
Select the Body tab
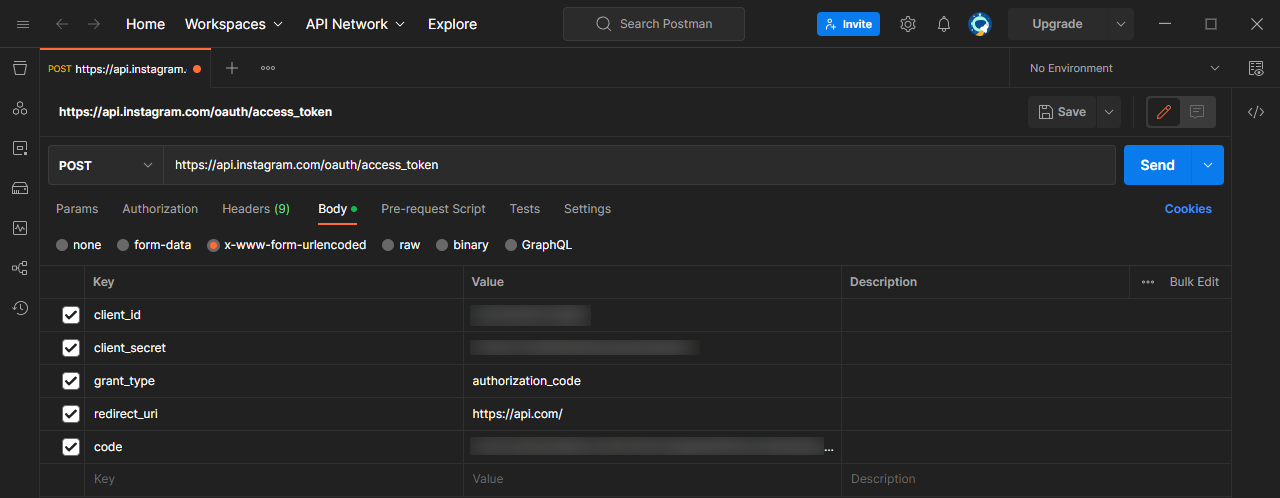[x=337, y=209]
